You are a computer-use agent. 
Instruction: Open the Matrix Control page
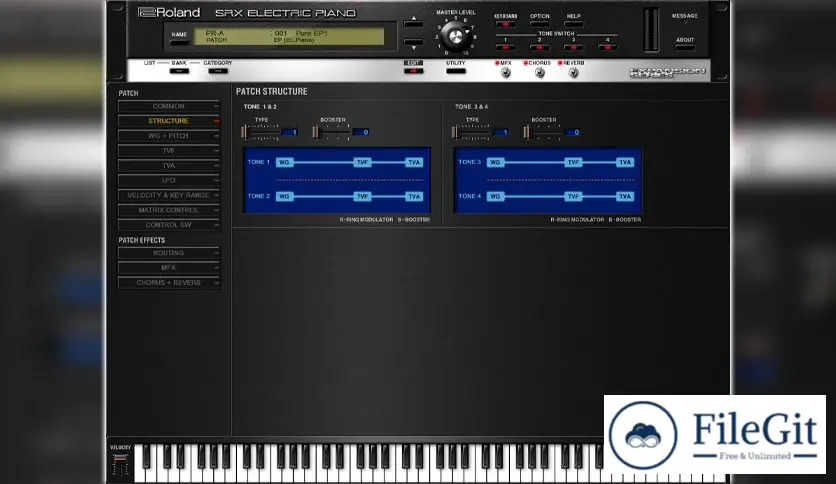pos(168,210)
